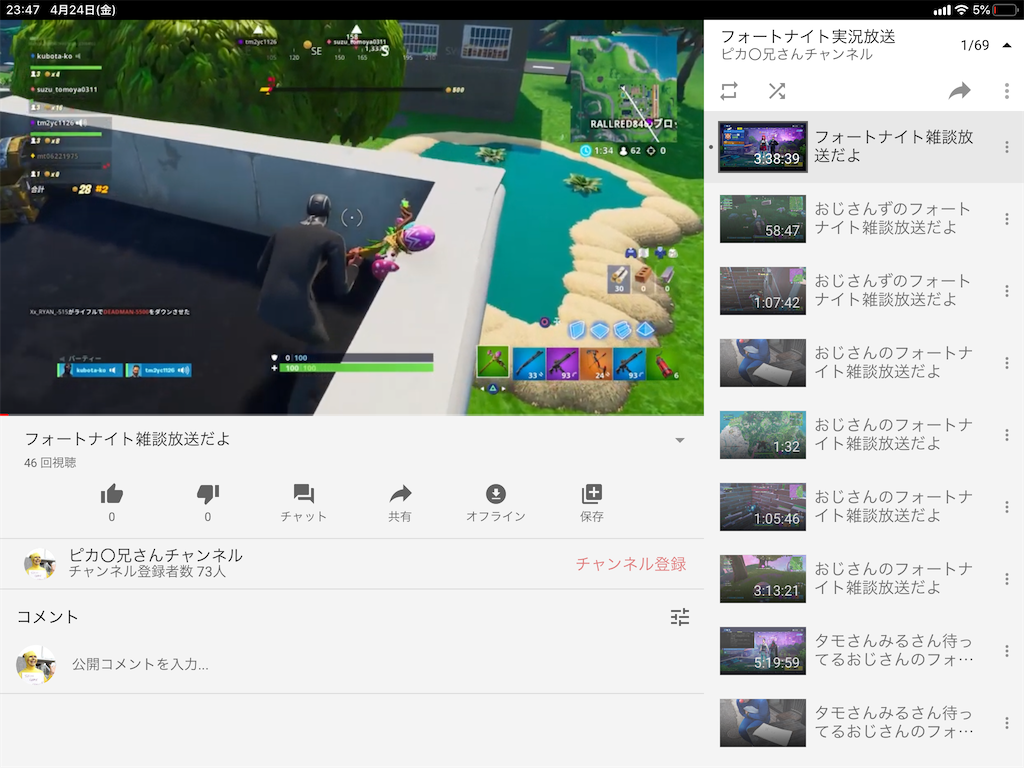Tap the dislike thumbs-down icon

click(208, 494)
